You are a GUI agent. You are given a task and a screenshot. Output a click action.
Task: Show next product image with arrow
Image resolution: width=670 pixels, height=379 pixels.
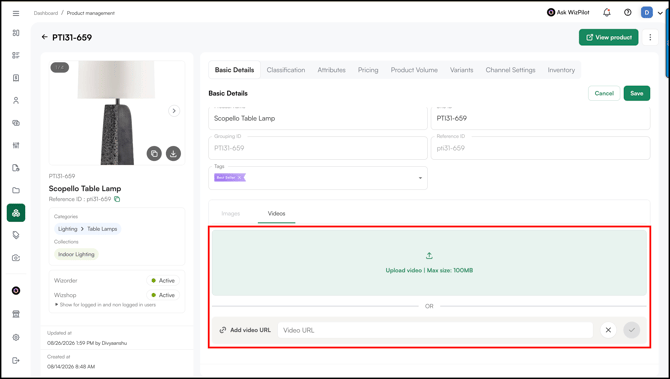(x=174, y=111)
